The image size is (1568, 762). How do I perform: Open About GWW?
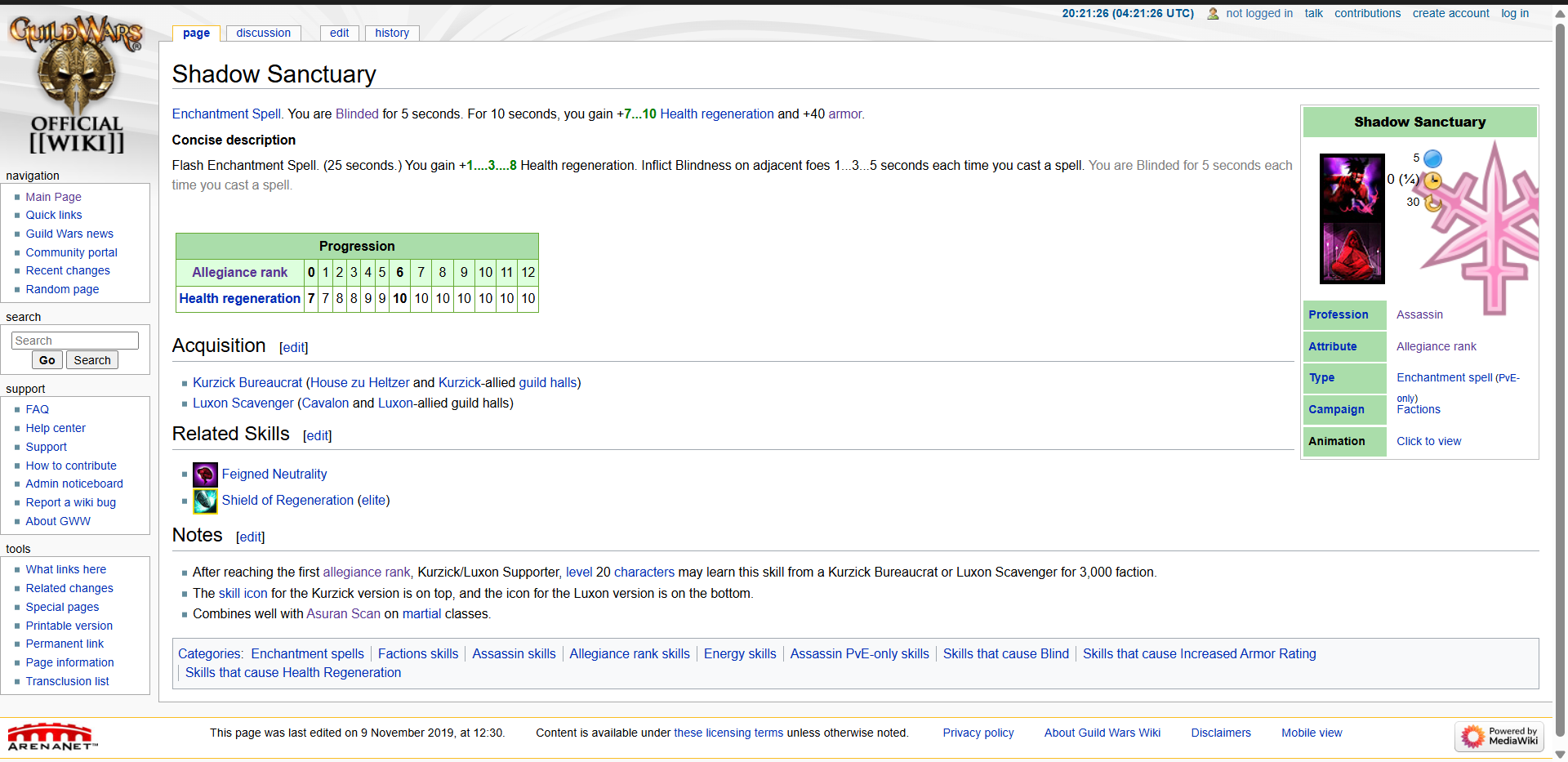coord(58,521)
